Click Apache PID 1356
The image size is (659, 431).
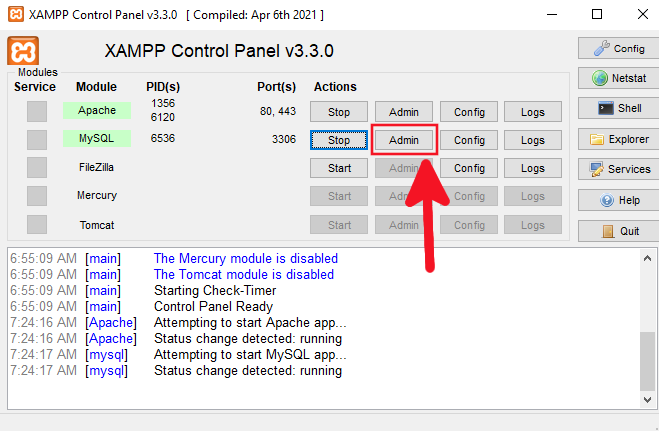pos(163,103)
